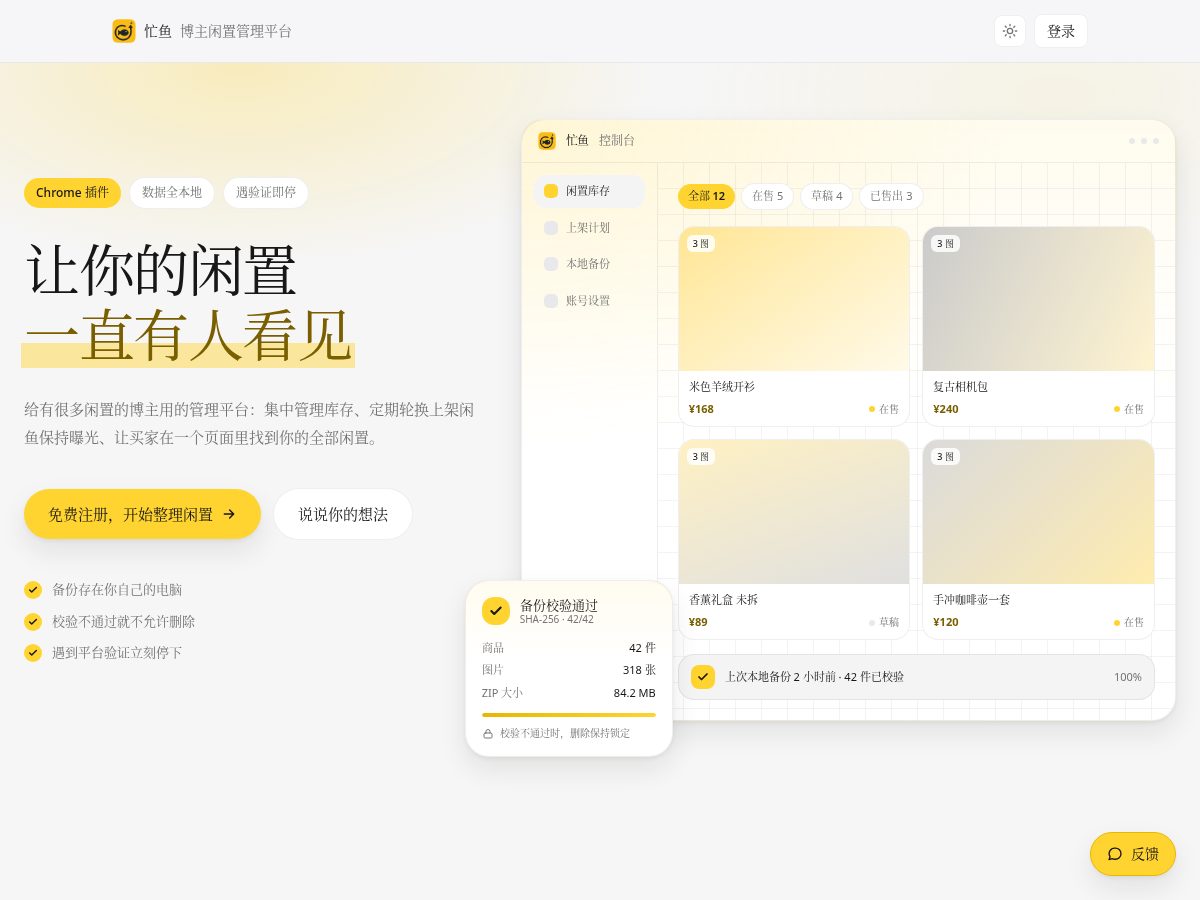This screenshot has height=900, width=1200.
Task: Click the ¥240 price text
Action: pos(946,409)
